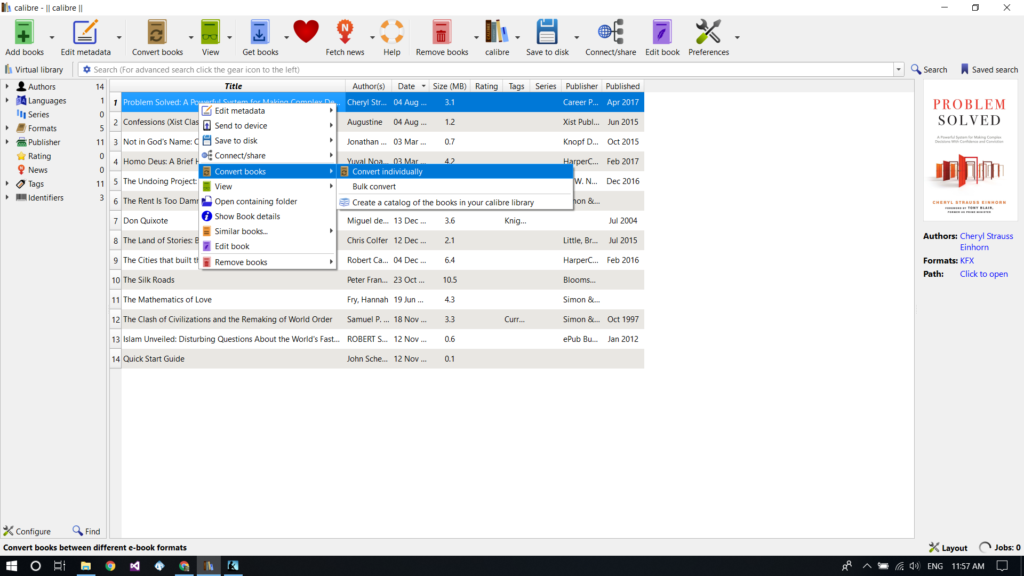Click the red heart donate icon
Viewport: 1024px width, 576px height.
306,32
